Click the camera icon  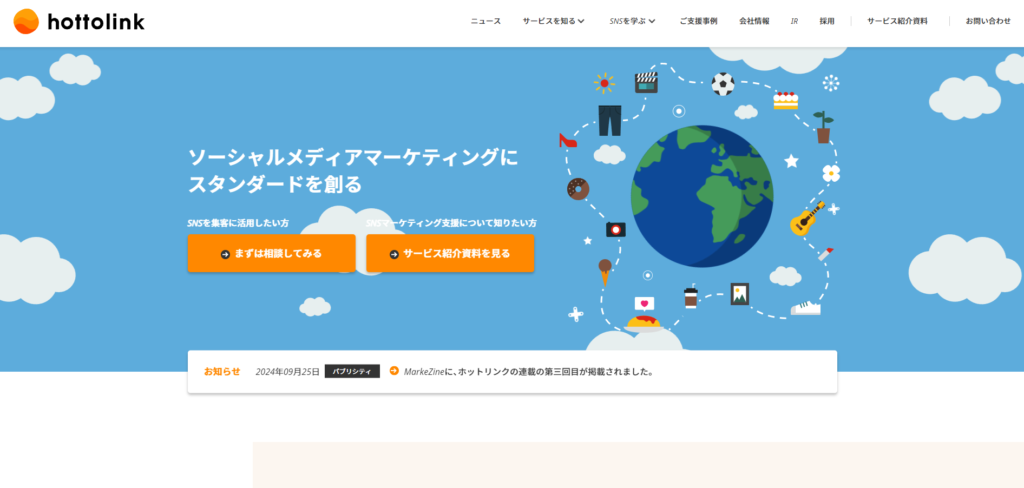point(616,229)
